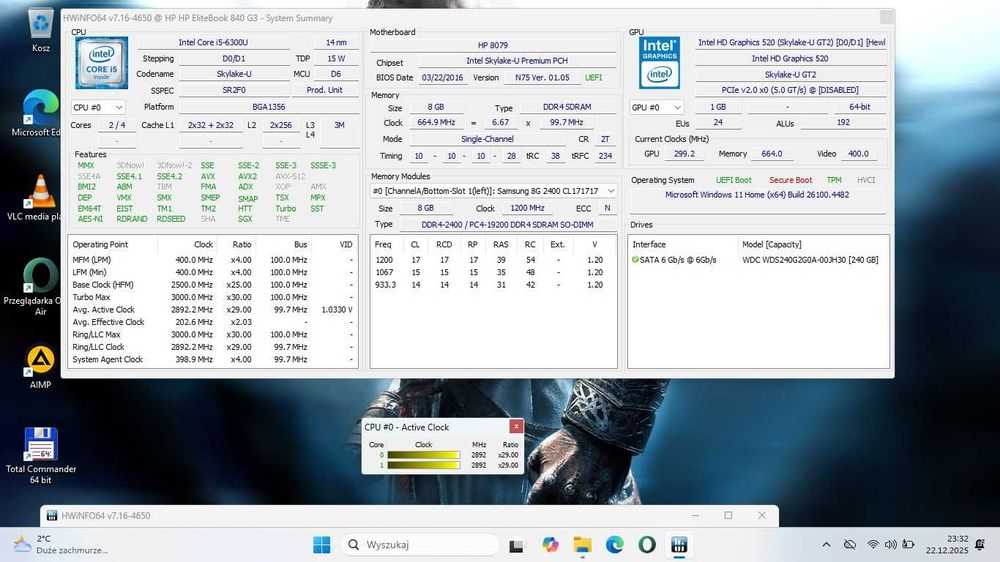Expand the memory module selector dropdown

pos(494,191)
